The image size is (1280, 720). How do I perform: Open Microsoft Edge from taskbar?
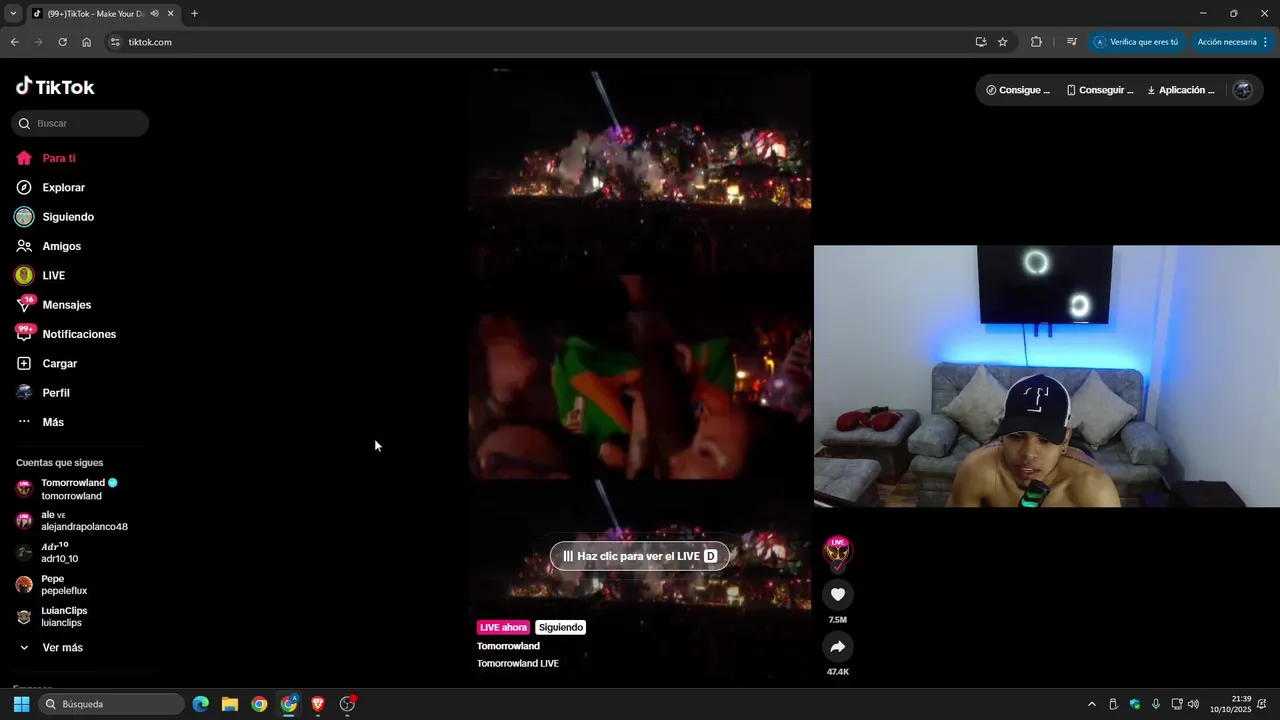coord(200,704)
